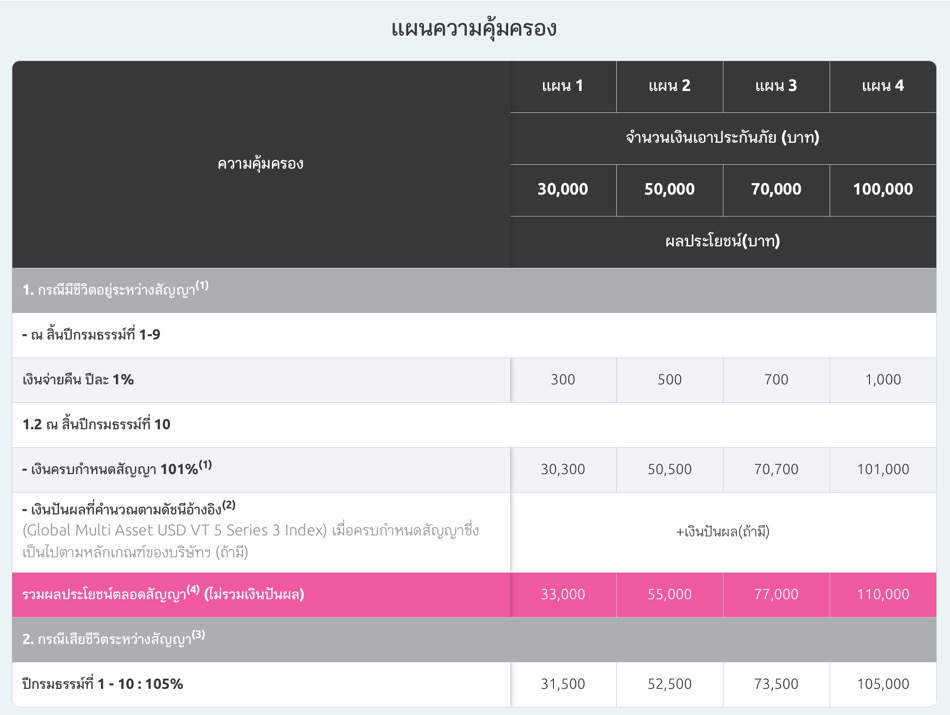
Task: Click the 105,000 death benefit cell
Action: click(x=883, y=684)
